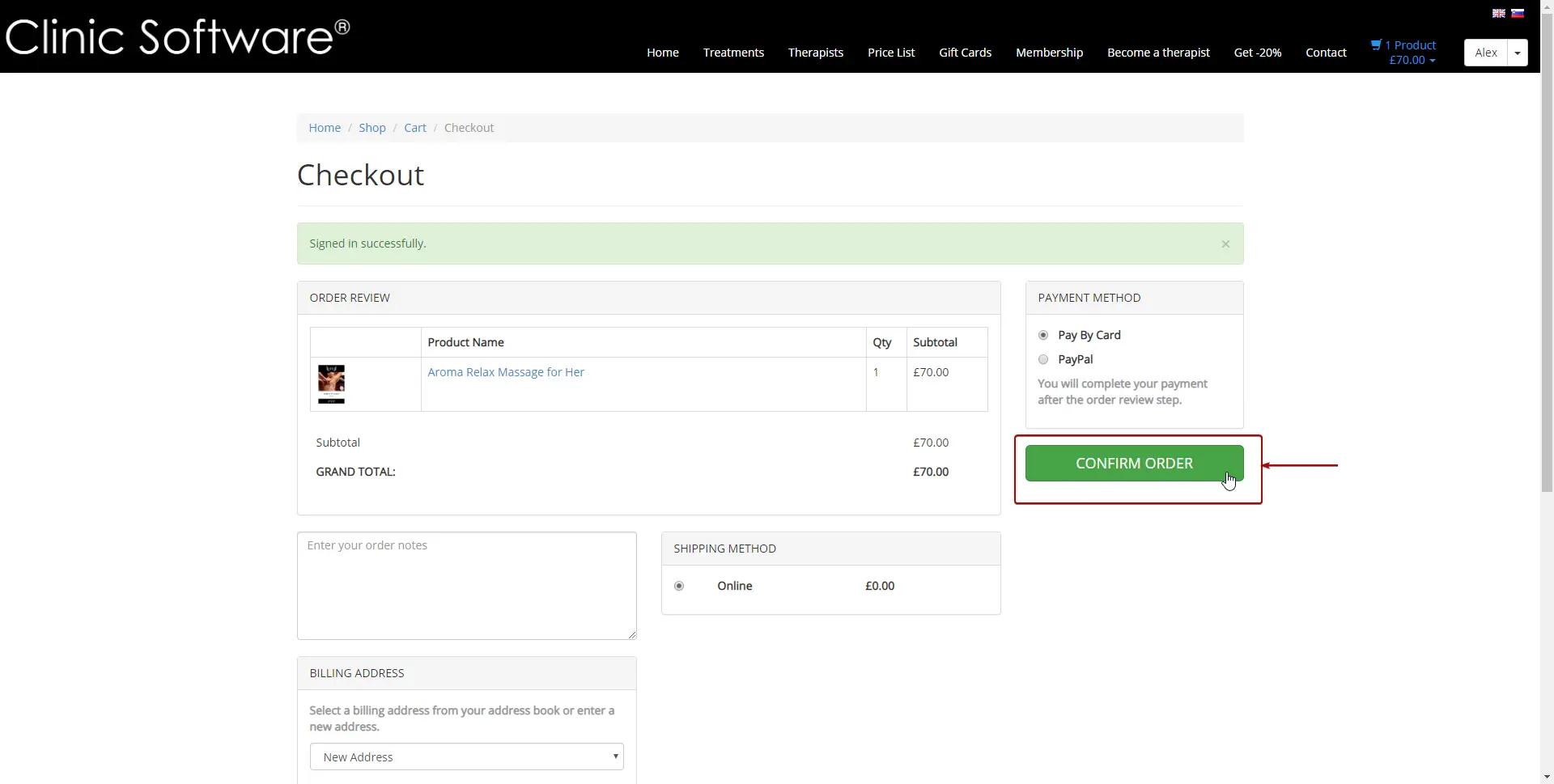This screenshot has height=784, width=1554.
Task: Click into the order notes field
Action: coord(466,585)
